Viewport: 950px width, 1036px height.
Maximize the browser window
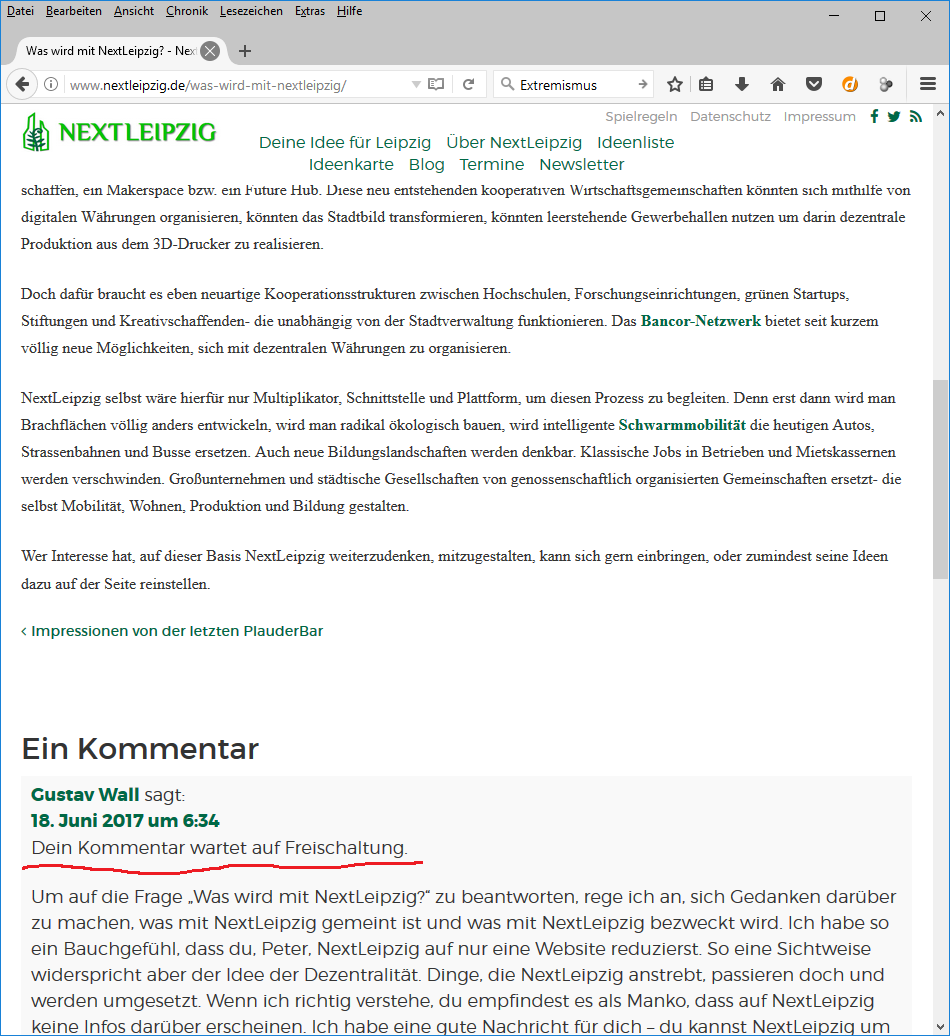click(880, 15)
